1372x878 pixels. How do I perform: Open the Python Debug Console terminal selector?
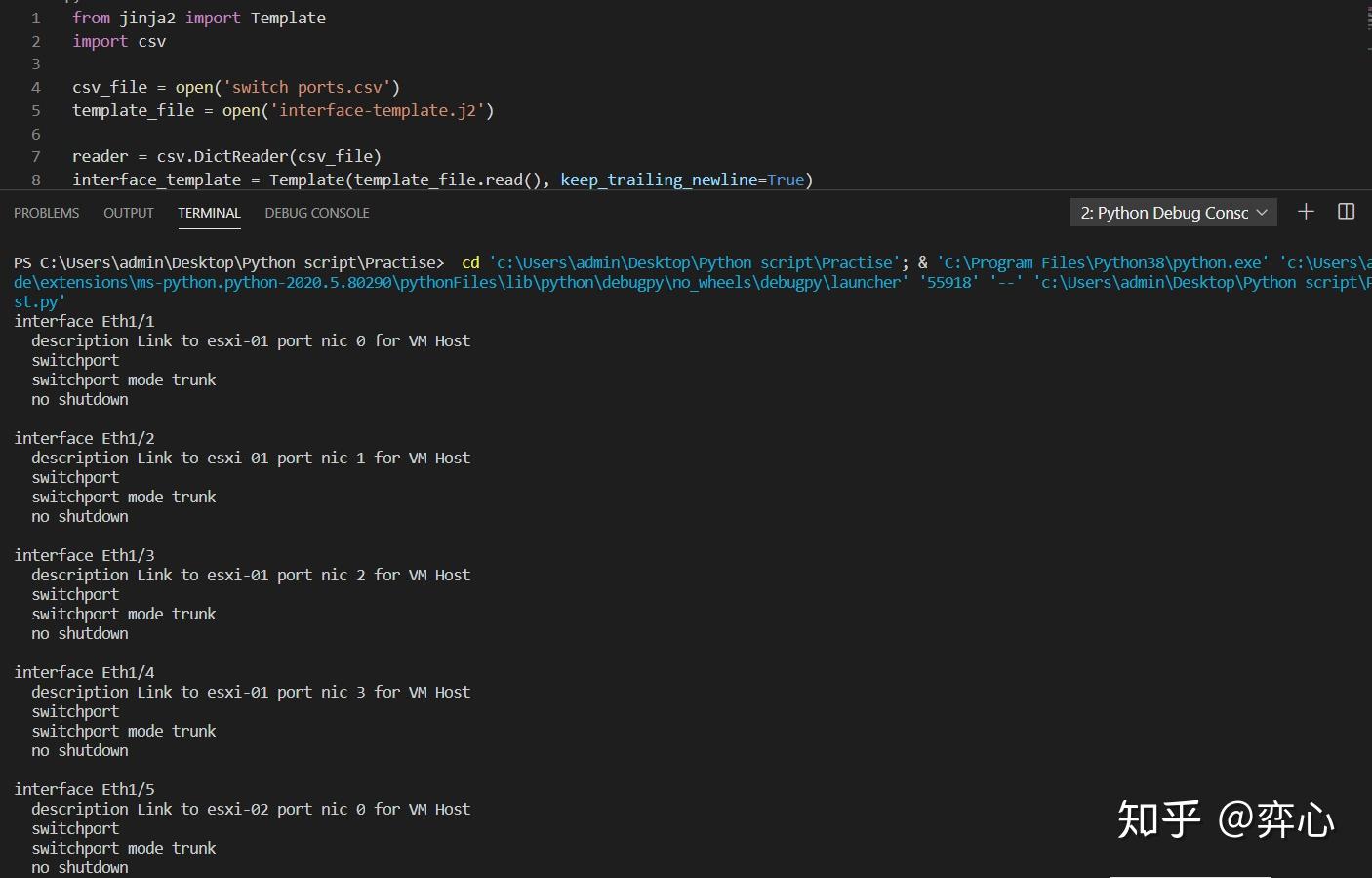pos(1173,213)
